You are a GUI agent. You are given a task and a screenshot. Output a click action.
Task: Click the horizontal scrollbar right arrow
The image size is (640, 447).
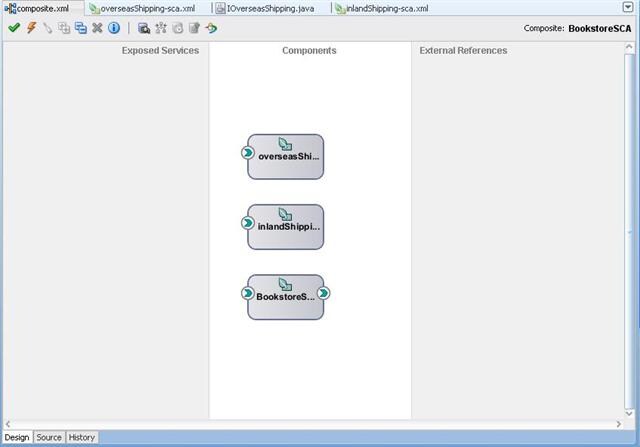pos(619,424)
